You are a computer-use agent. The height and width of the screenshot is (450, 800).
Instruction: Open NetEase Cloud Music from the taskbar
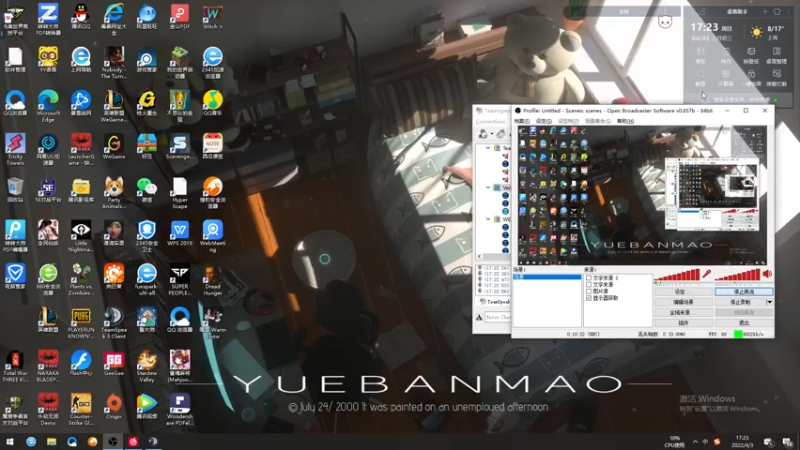pyautogui.click(x=133, y=442)
